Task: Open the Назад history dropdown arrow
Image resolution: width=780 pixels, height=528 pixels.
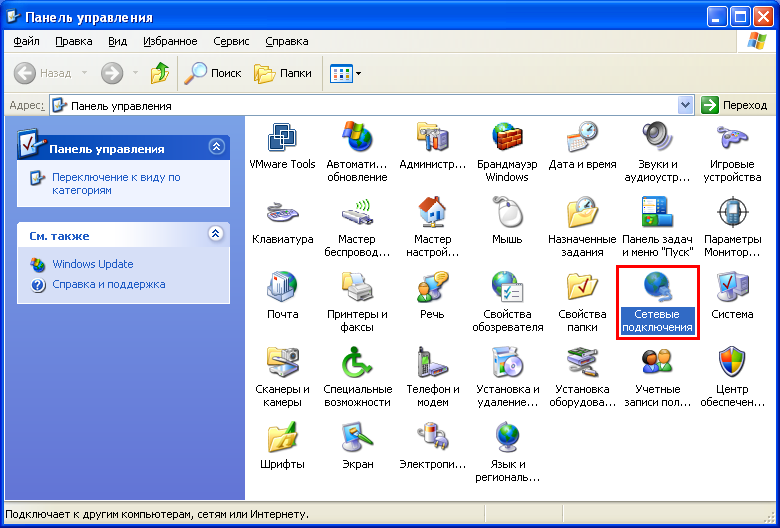Action: 84,73
